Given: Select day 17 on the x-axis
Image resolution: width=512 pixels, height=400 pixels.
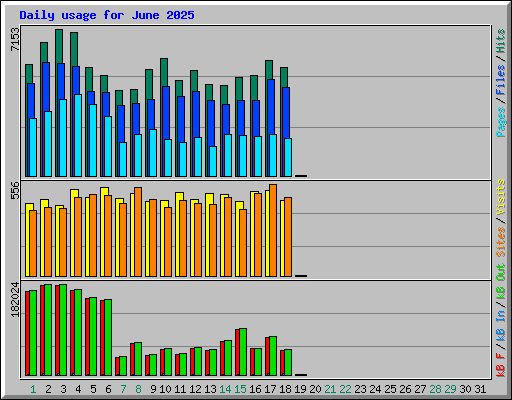Looking at the screenshot, I should point(270,389).
